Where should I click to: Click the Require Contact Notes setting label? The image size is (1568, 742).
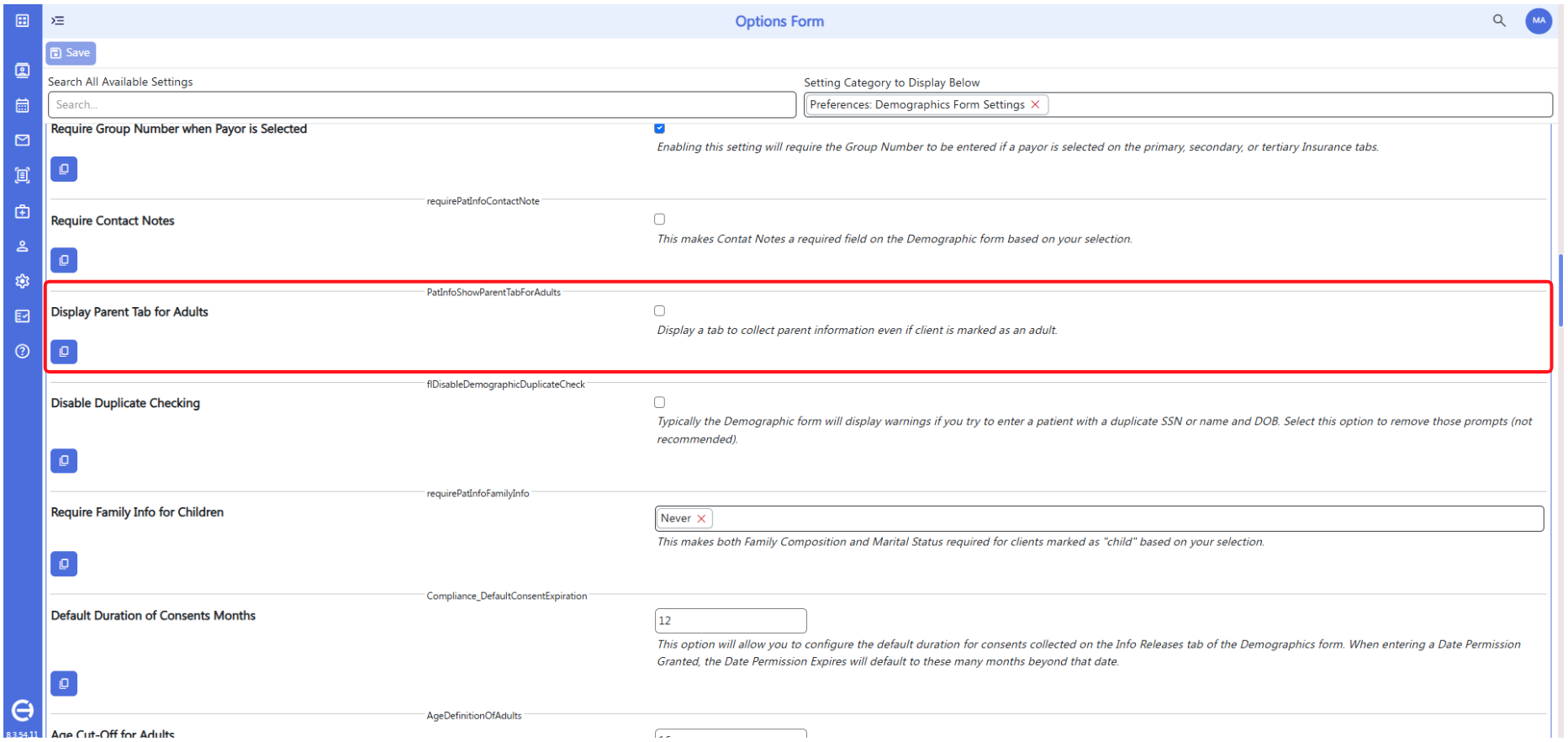[x=113, y=220]
